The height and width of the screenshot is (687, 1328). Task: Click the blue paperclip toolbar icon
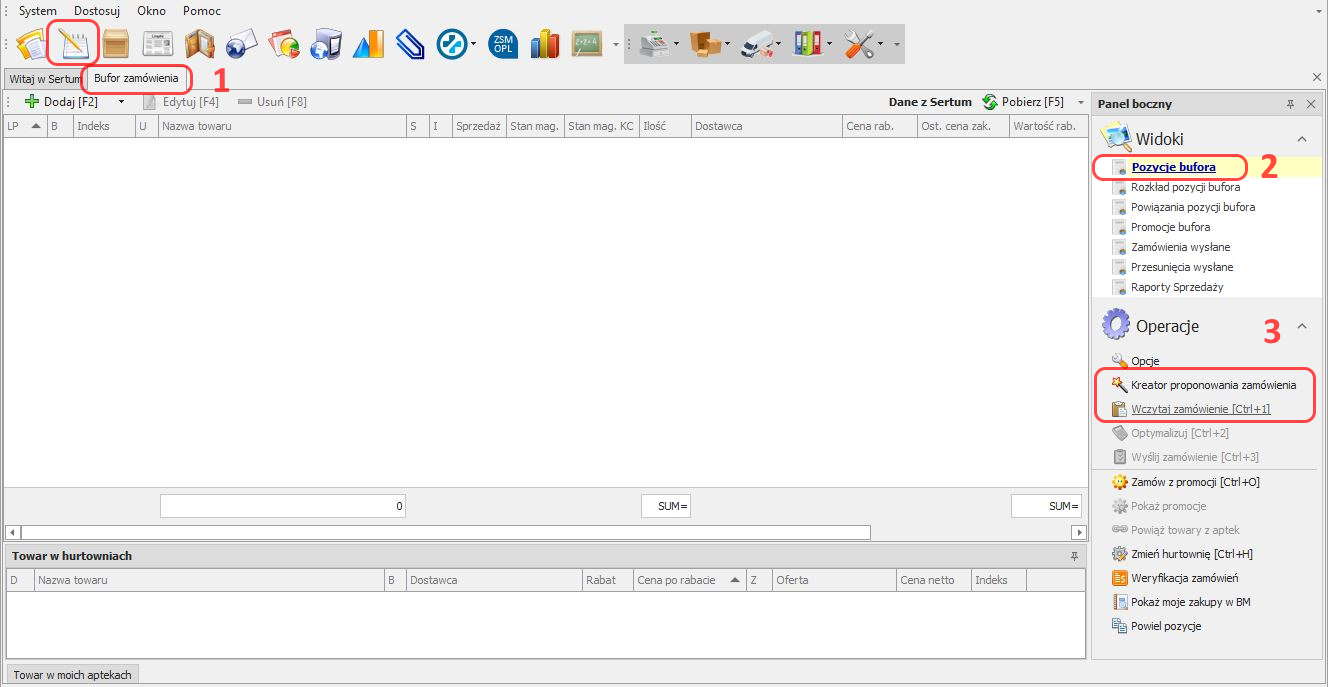click(x=410, y=44)
